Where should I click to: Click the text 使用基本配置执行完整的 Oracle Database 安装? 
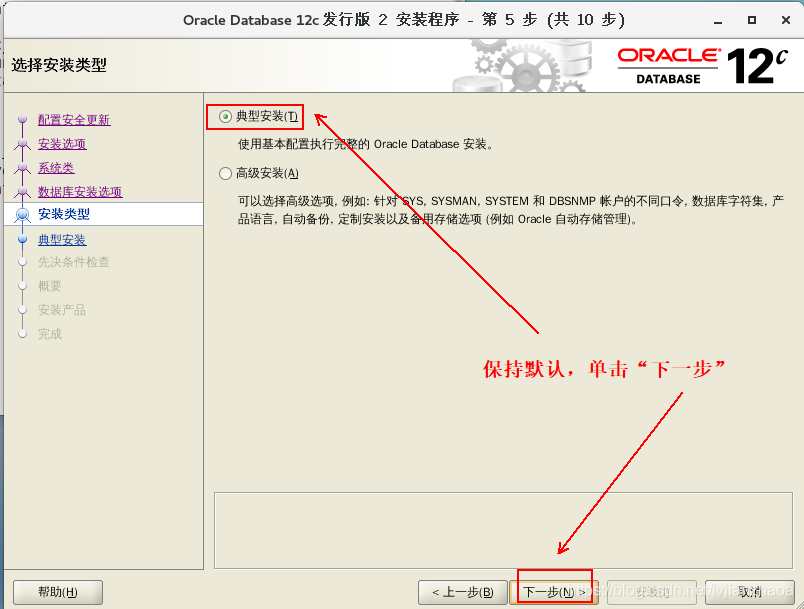pyautogui.click(x=365, y=144)
